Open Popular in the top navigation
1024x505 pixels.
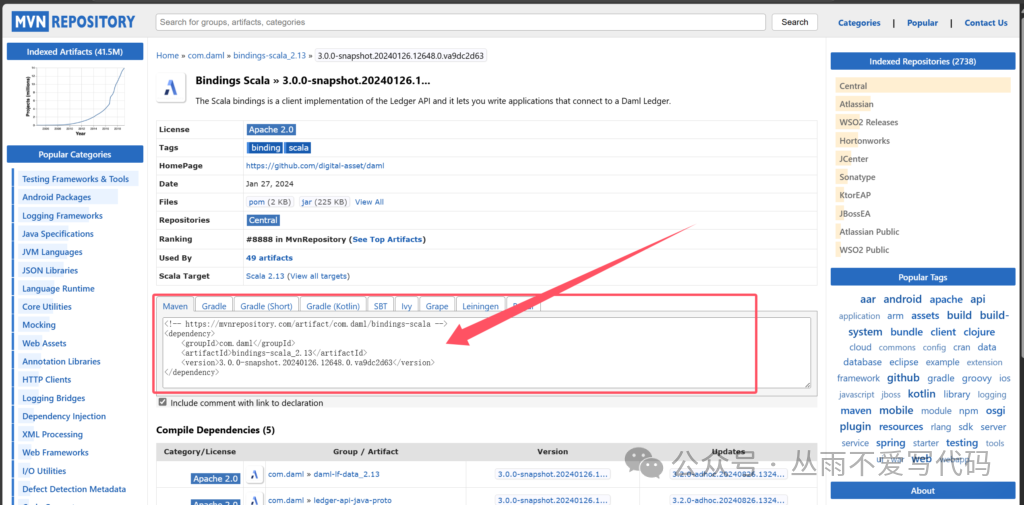tap(922, 23)
